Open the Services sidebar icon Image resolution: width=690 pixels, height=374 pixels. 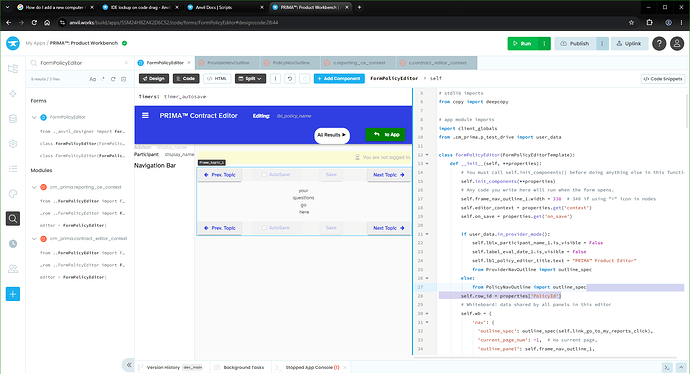(x=13, y=93)
